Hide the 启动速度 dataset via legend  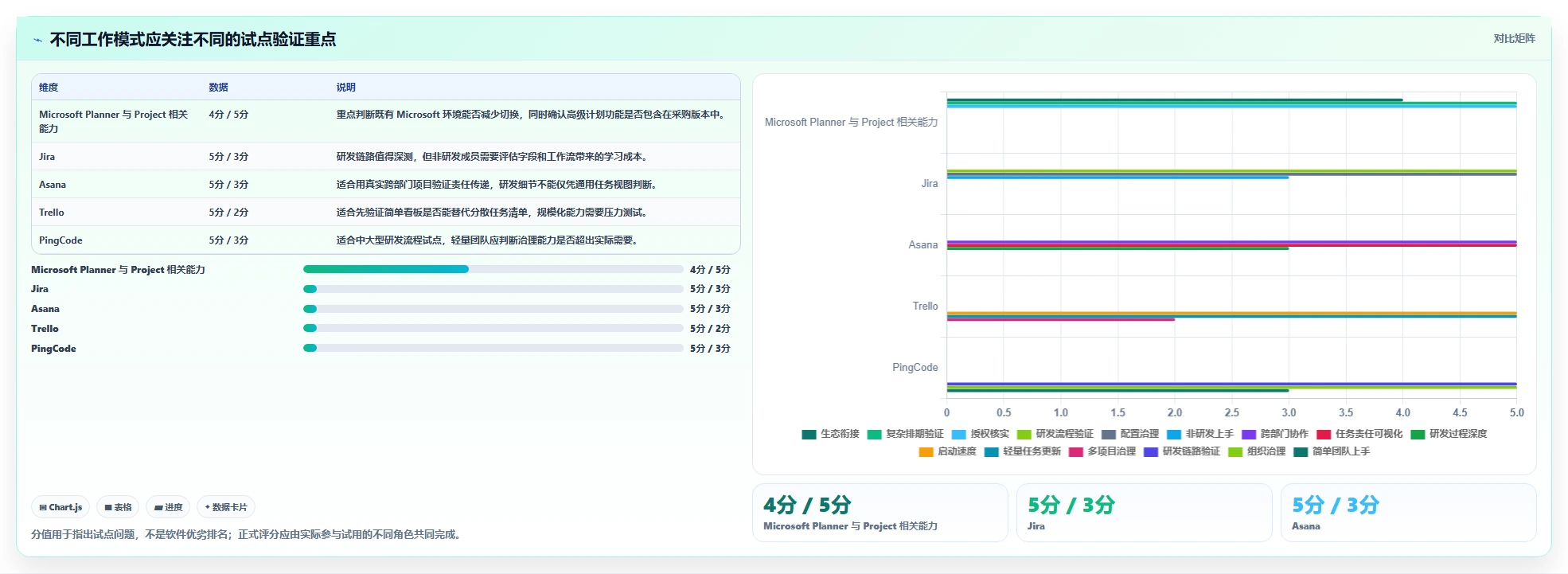947,451
